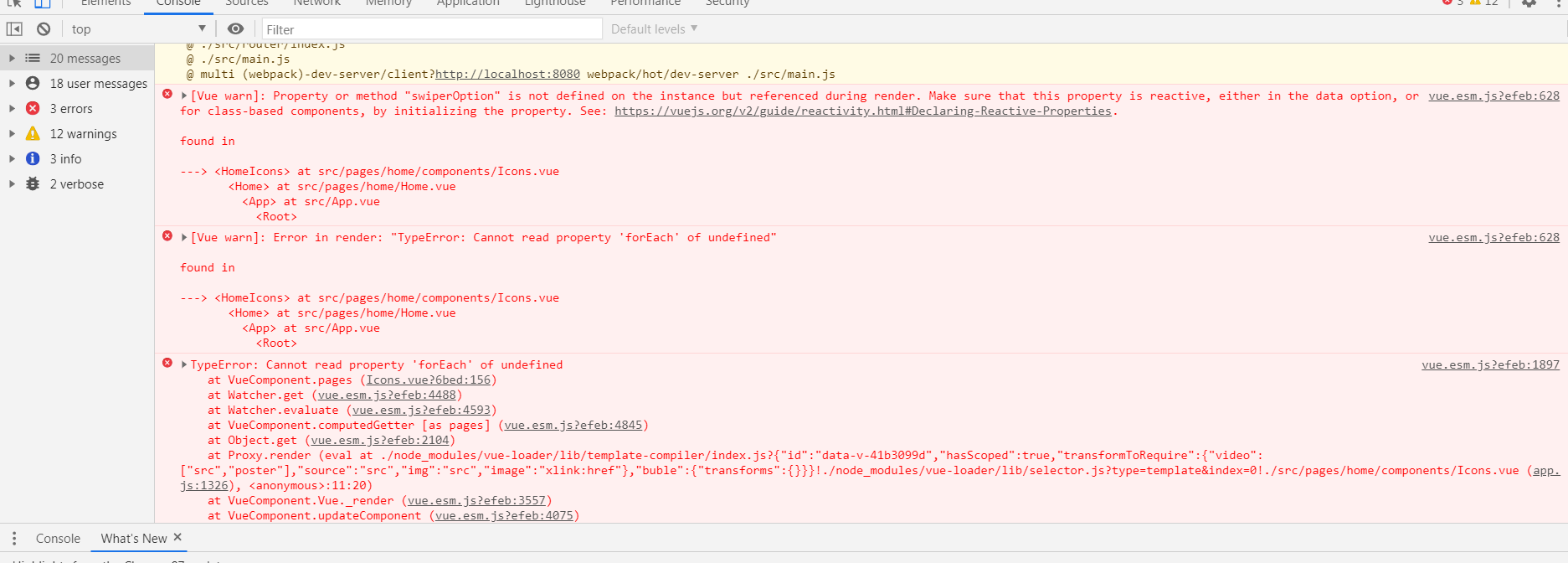Open the vuejs.org reactivity guide link
Viewport: 1568px width, 563px height.
click(863, 111)
